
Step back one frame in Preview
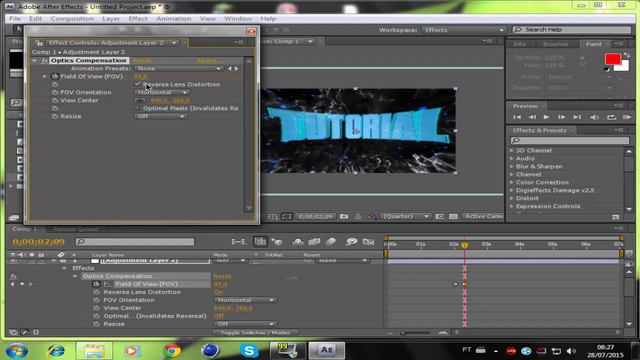coord(532,117)
